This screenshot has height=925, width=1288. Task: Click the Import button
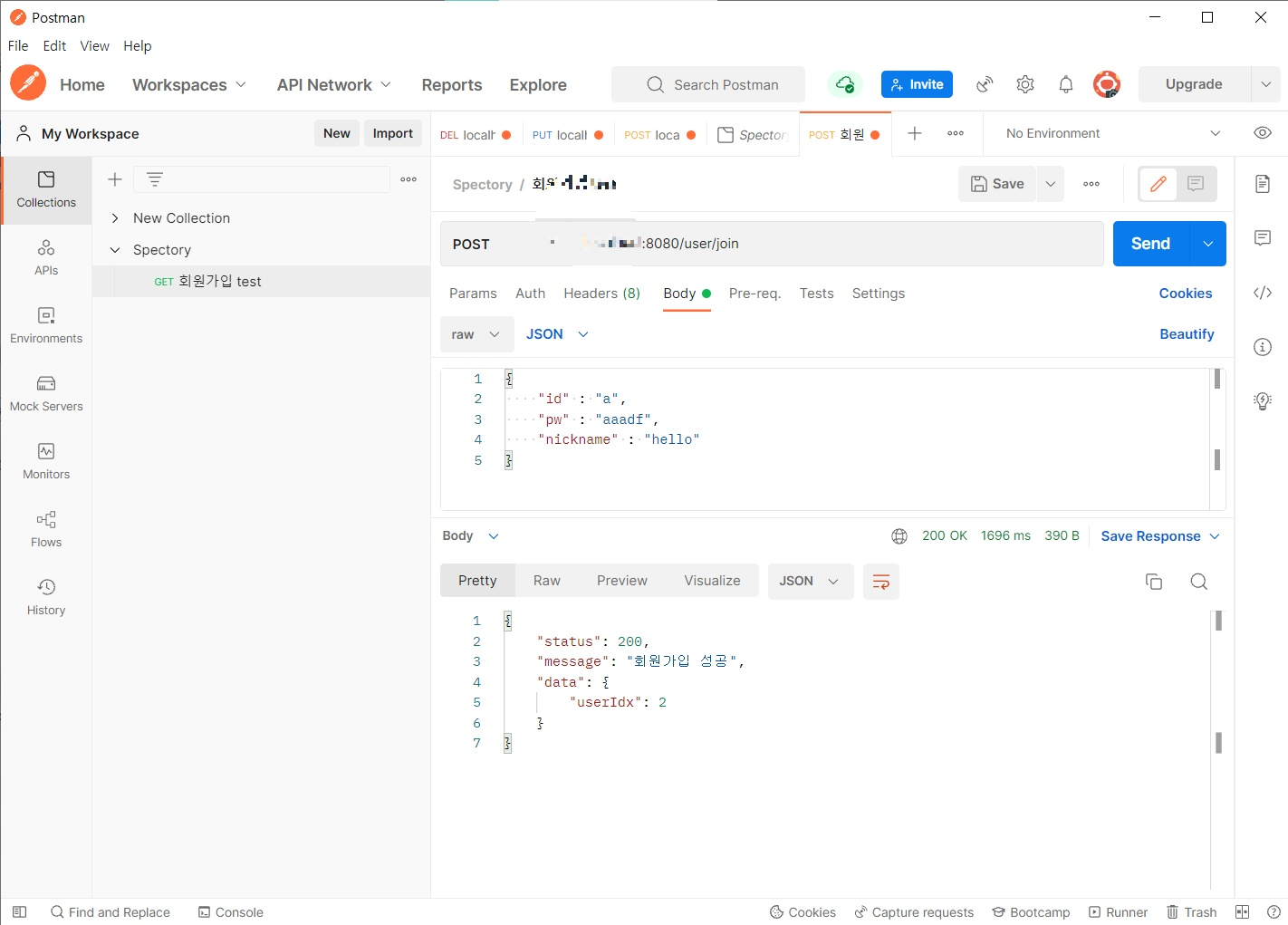(393, 133)
